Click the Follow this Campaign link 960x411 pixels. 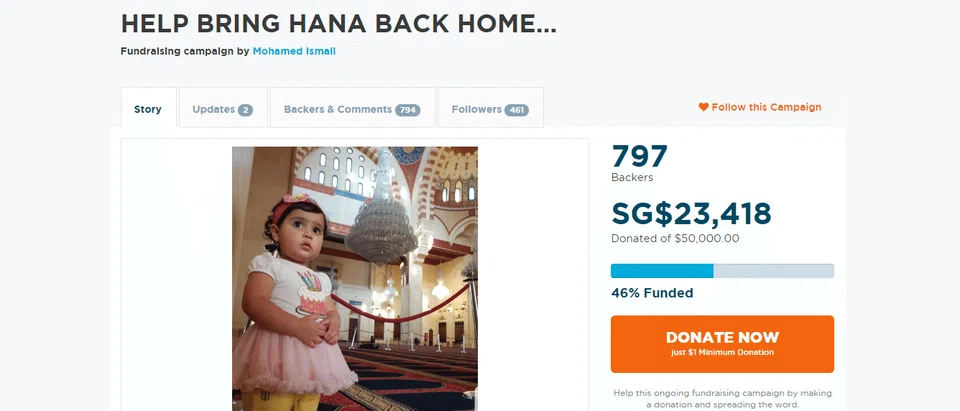click(760, 107)
